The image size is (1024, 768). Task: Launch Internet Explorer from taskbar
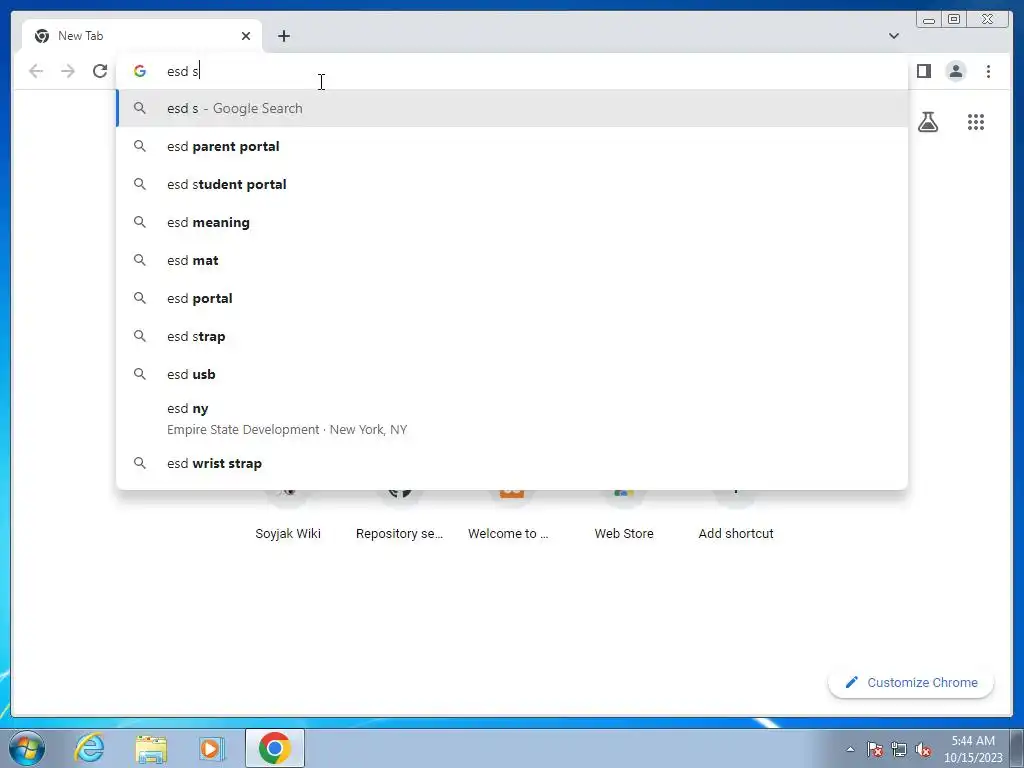tap(89, 748)
